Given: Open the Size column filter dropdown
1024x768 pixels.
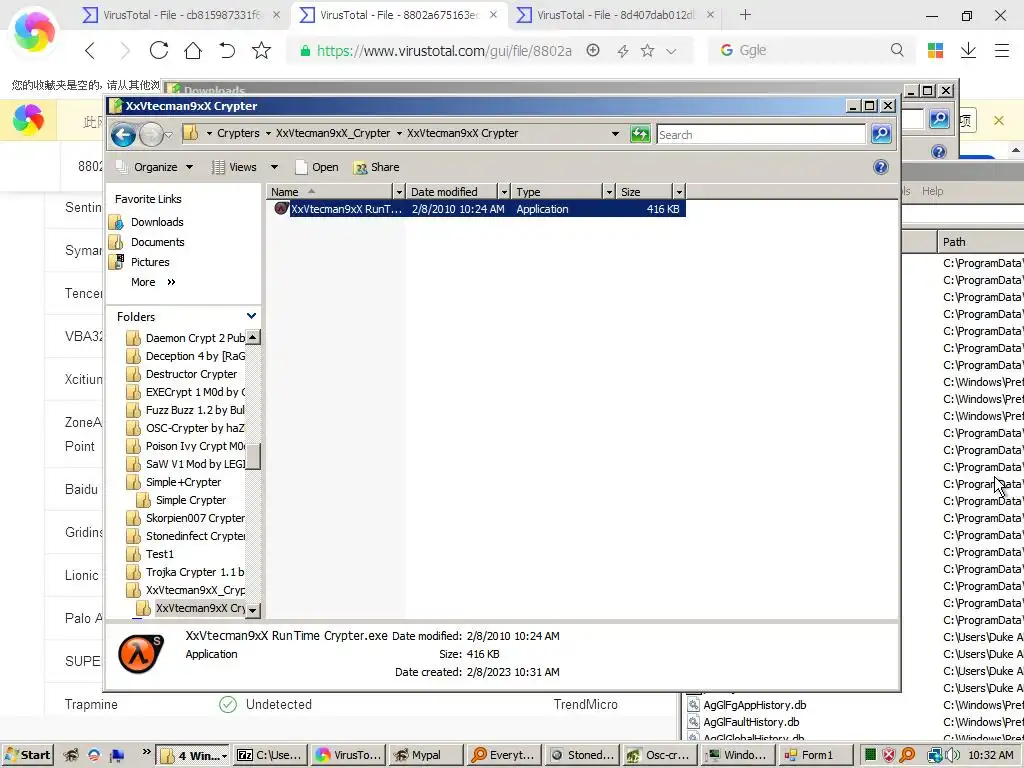Looking at the screenshot, I should (679, 192).
